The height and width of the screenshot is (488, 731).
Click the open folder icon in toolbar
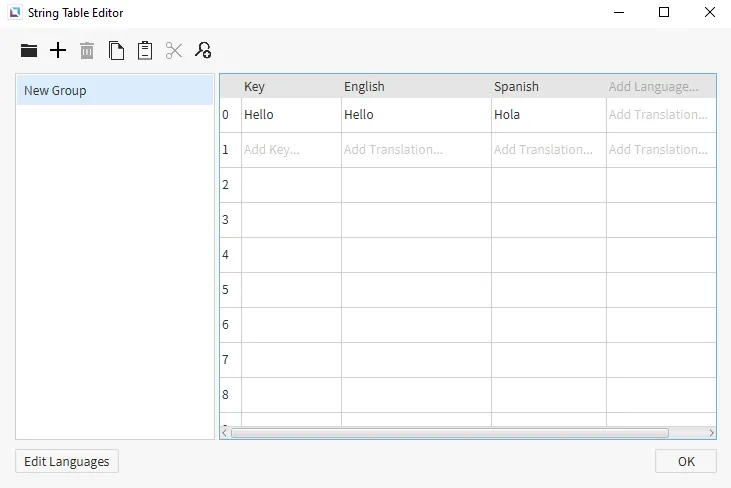pyautogui.click(x=29, y=51)
